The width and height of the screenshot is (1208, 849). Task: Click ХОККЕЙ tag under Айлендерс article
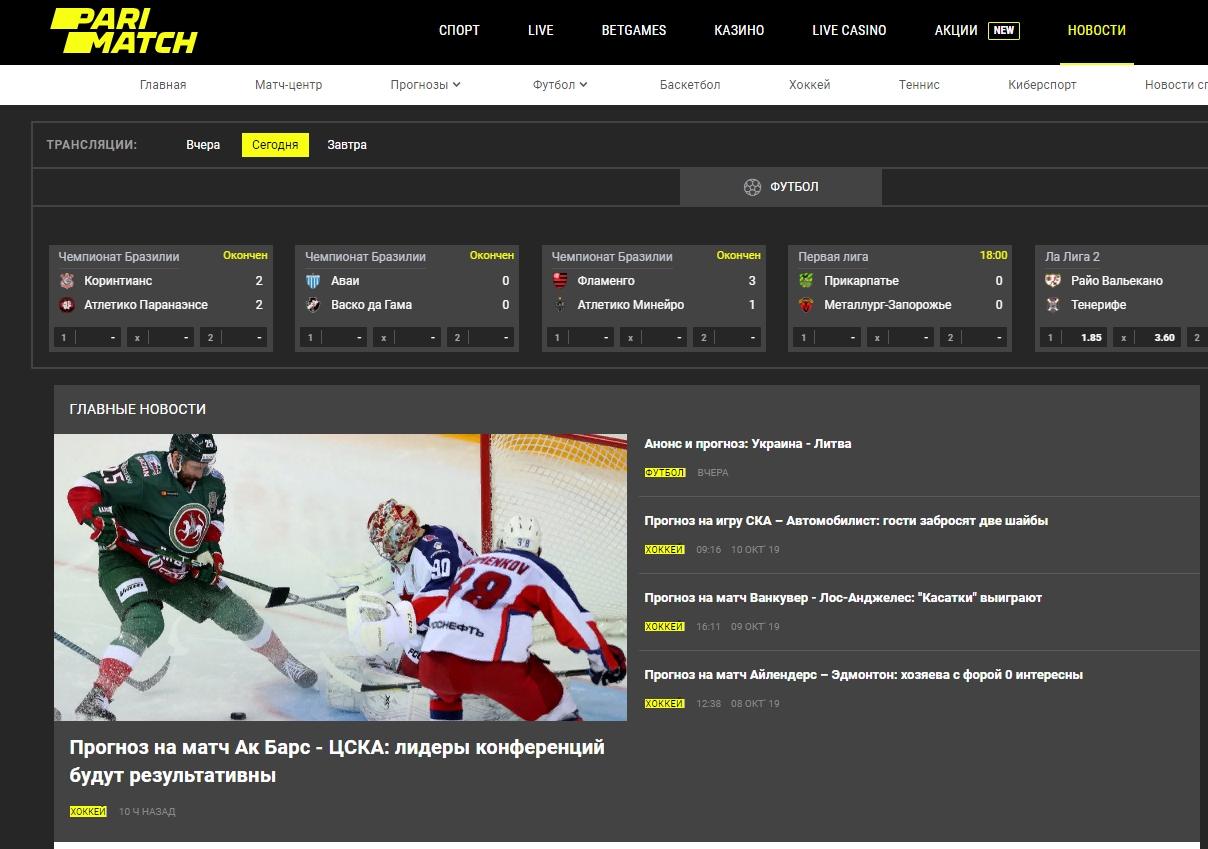[665, 703]
